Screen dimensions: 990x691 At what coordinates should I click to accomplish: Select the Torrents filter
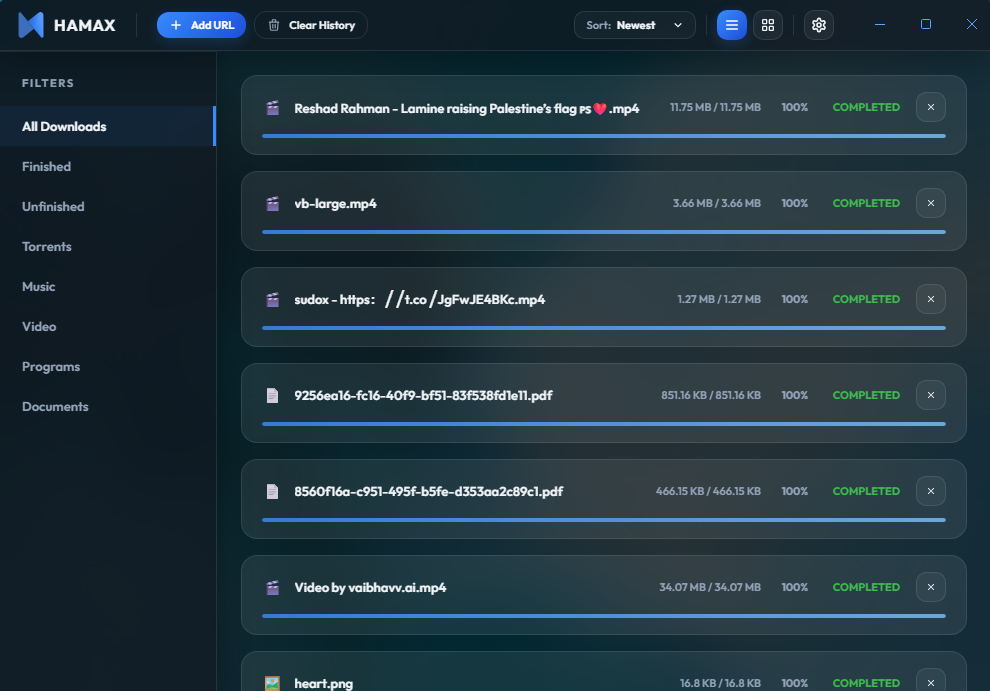tap(108, 246)
